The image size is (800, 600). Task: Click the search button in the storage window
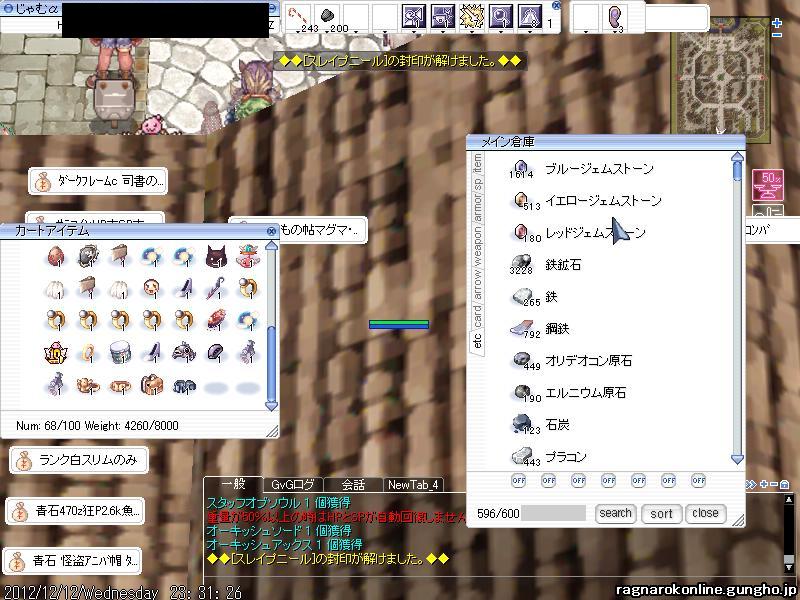(x=615, y=513)
